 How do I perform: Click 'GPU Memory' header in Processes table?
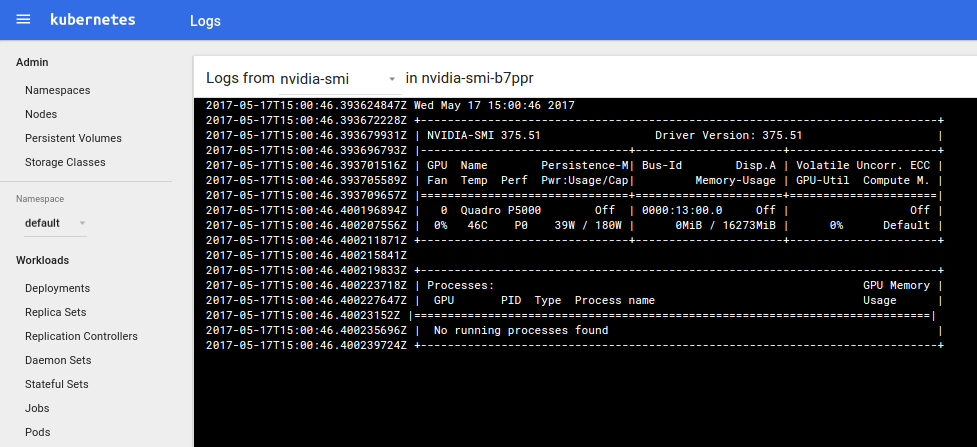click(x=897, y=285)
